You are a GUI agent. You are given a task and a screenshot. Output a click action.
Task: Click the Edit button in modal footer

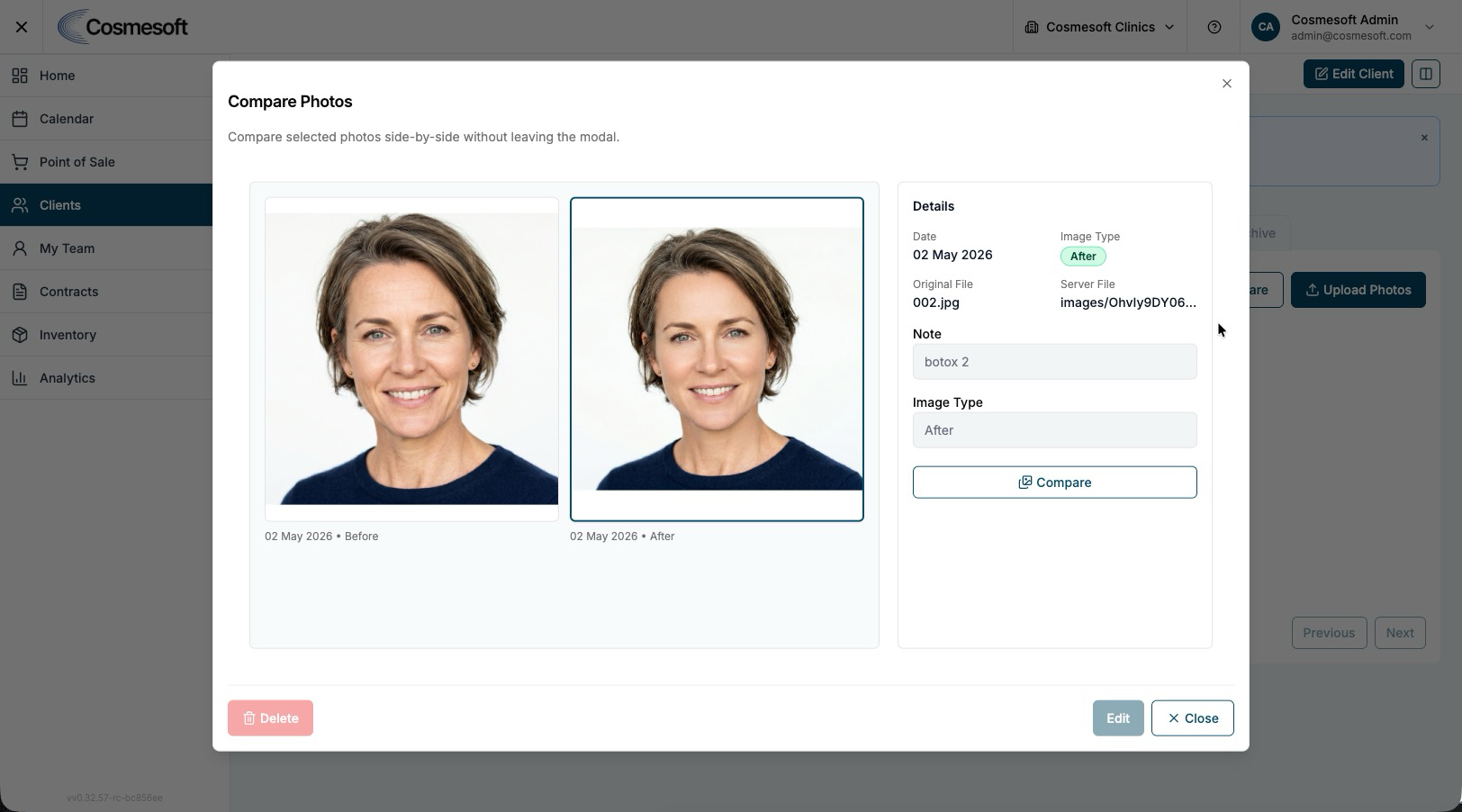tap(1118, 718)
